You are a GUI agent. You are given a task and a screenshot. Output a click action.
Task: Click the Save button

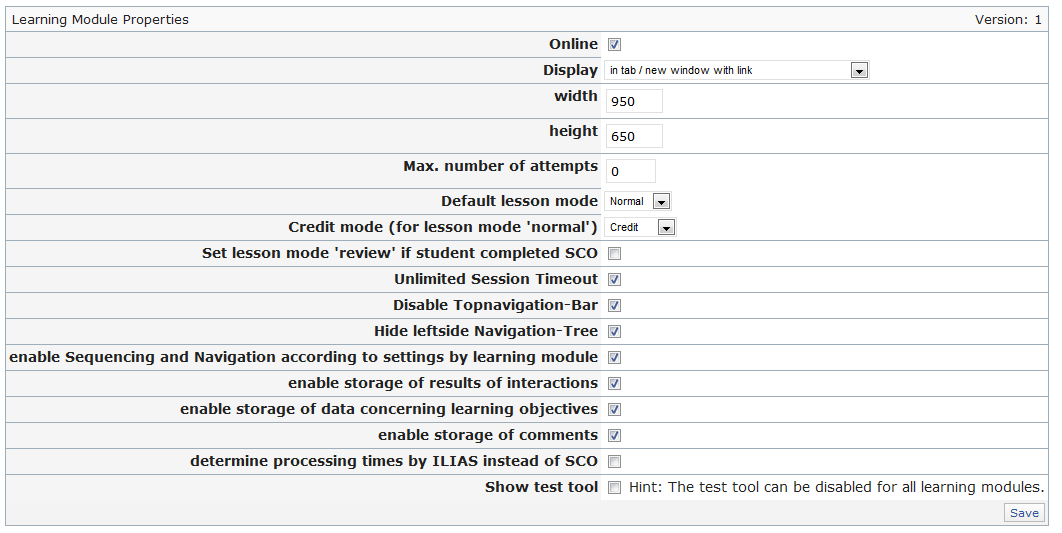click(x=1024, y=513)
